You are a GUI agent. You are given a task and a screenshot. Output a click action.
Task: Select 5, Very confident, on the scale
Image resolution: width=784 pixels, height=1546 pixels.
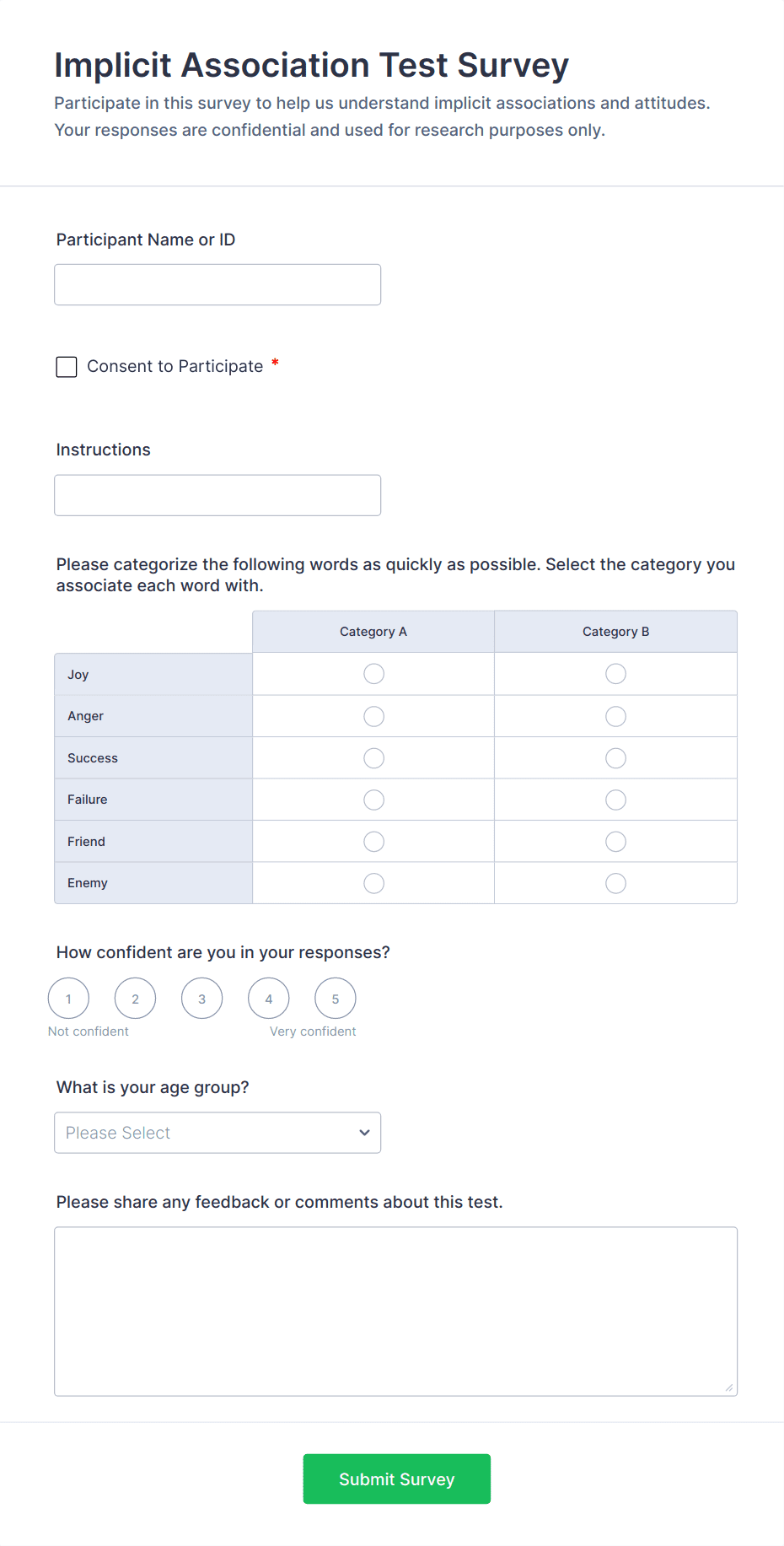(335, 998)
